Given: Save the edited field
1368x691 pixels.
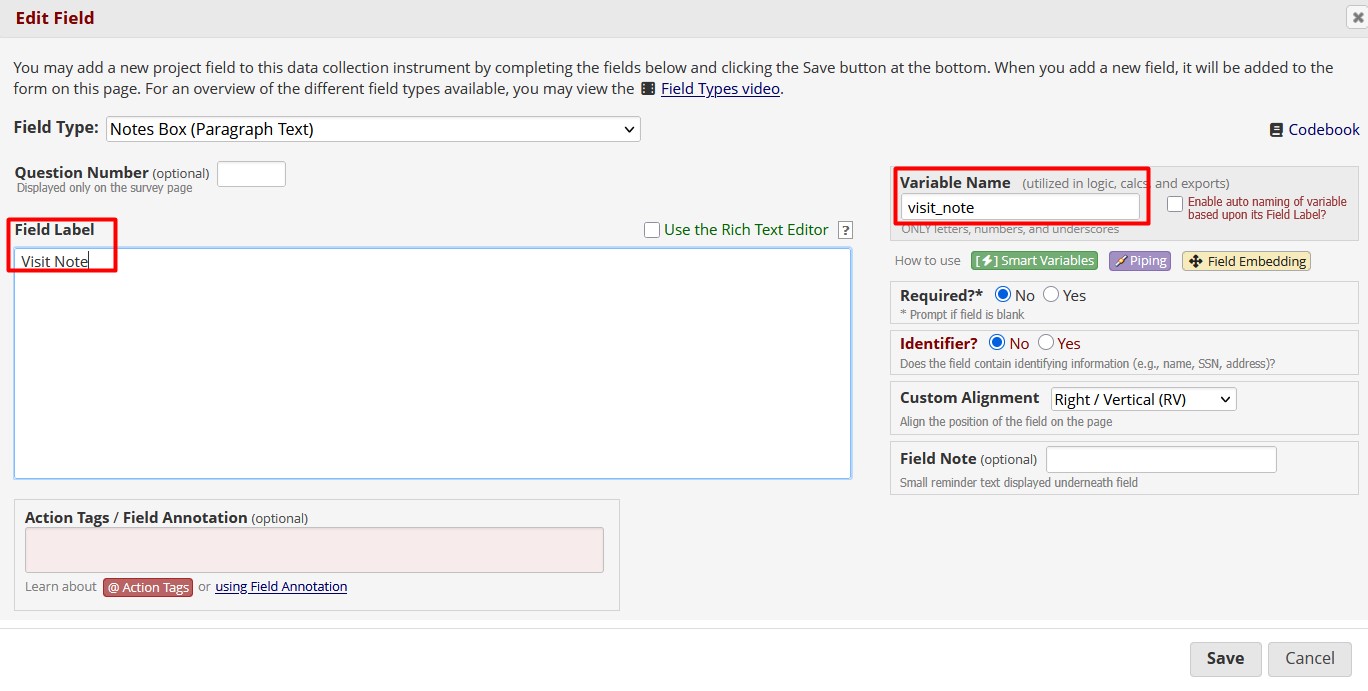Looking at the screenshot, I should tap(1225, 658).
